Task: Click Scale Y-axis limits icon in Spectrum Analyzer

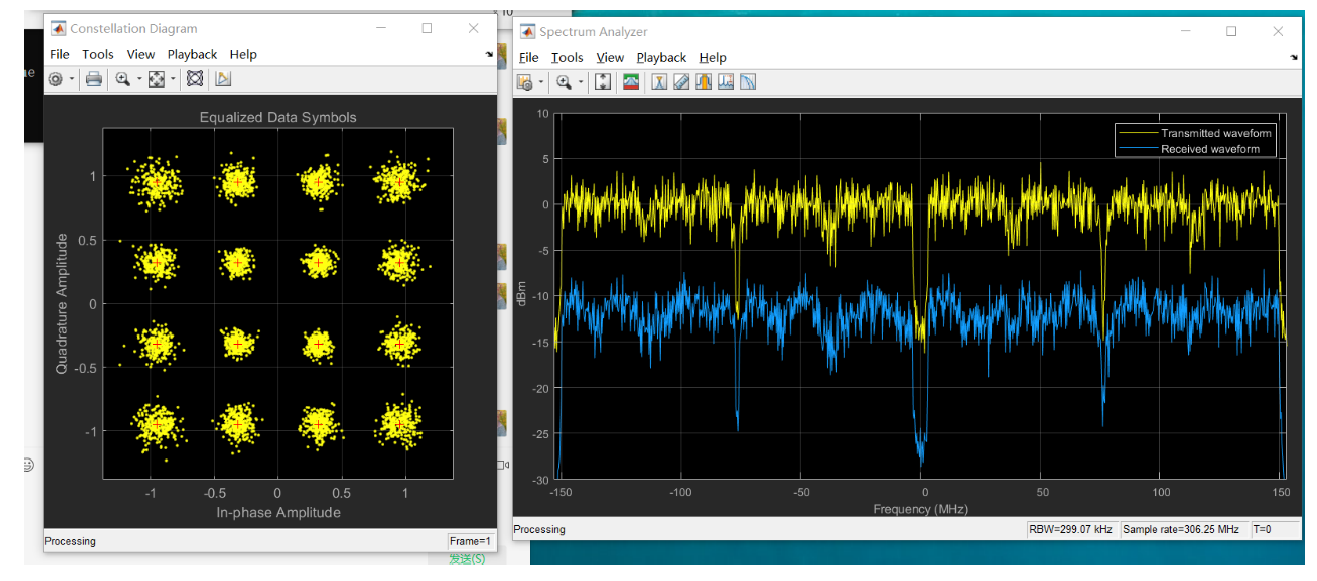Action: (x=603, y=82)
